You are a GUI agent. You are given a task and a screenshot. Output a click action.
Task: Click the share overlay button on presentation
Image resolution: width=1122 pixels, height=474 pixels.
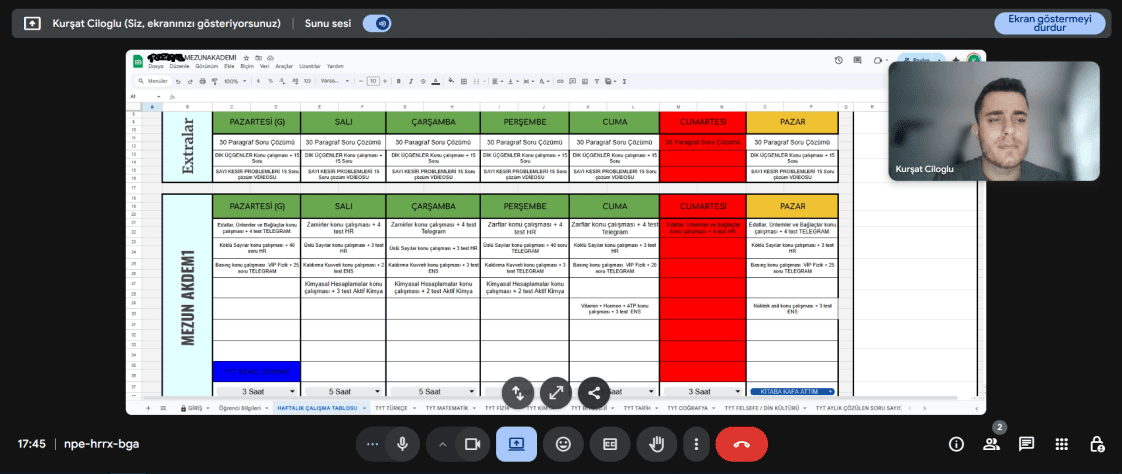click(x=593, y=392)
